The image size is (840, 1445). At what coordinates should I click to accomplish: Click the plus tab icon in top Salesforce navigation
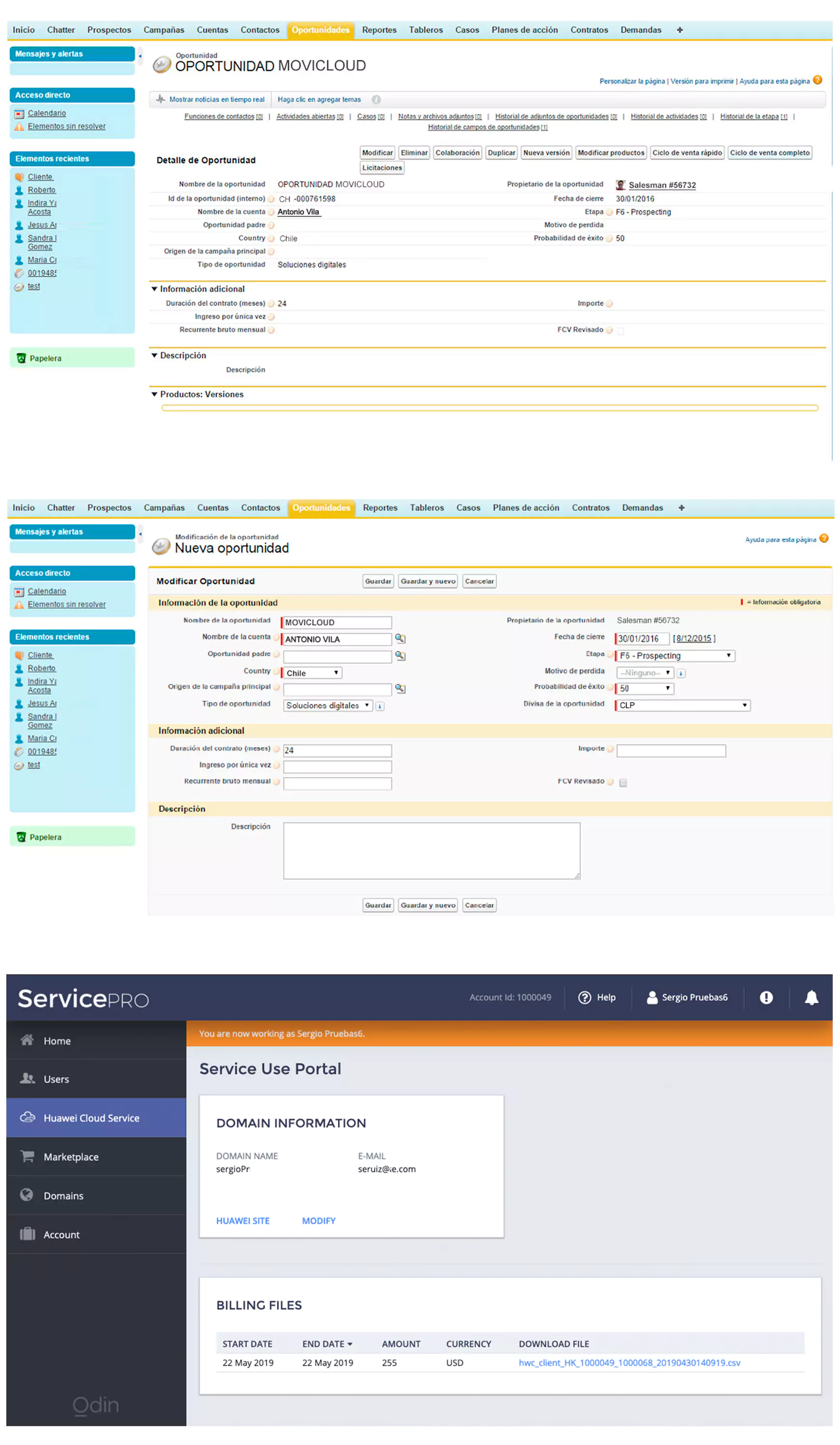click(679, 30)
